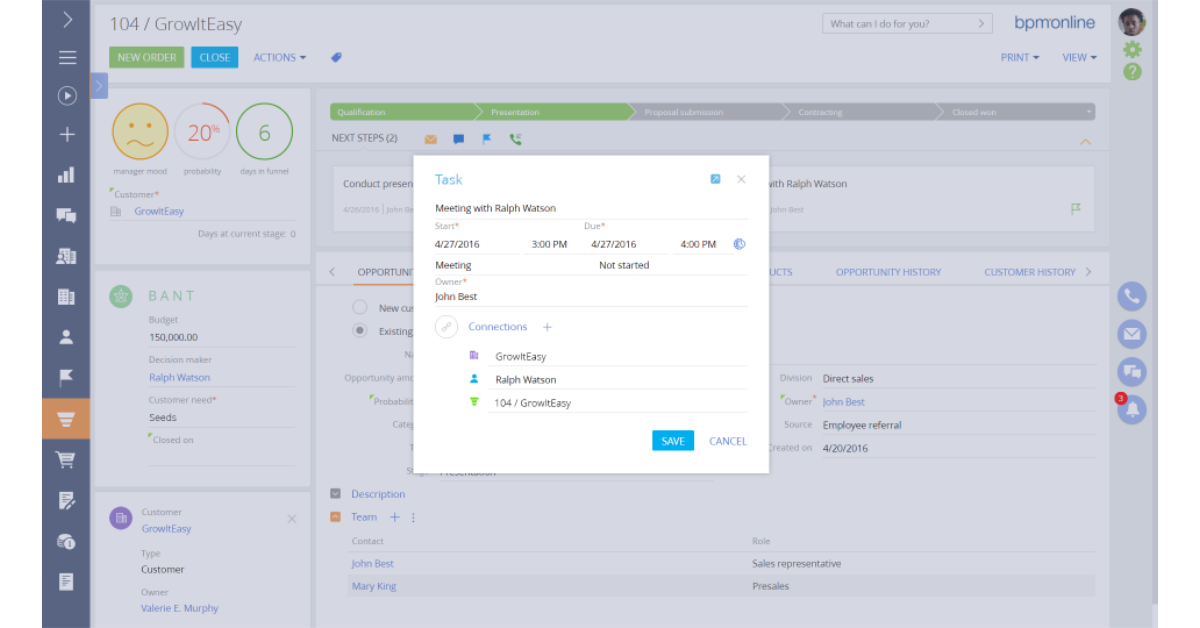
Task: Click the Connections link icon
Action: click(447, 327)
